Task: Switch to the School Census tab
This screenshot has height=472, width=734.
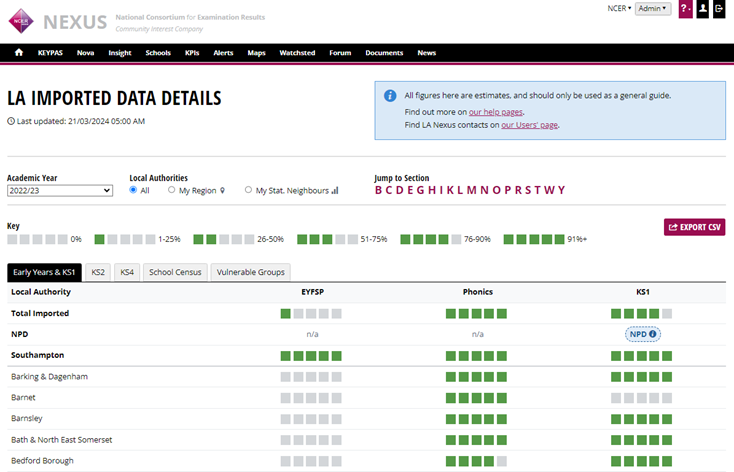Action: 175,271
